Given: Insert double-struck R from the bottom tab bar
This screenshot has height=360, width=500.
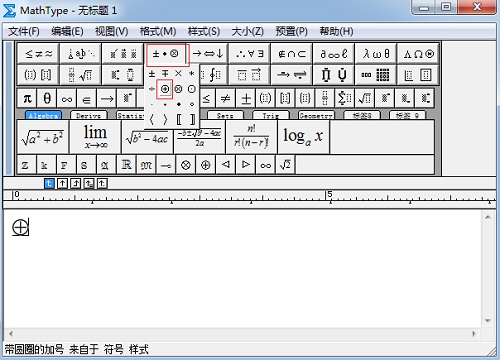Looking at the screenshot, I should (126, 165).
